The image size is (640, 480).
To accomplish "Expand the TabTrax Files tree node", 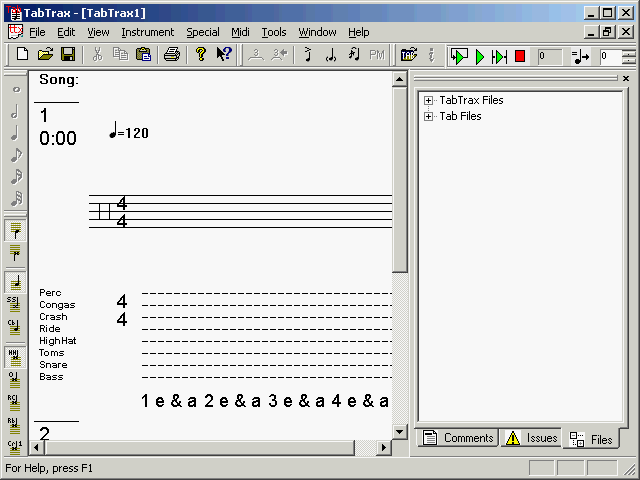I will (x=428, y=100).
